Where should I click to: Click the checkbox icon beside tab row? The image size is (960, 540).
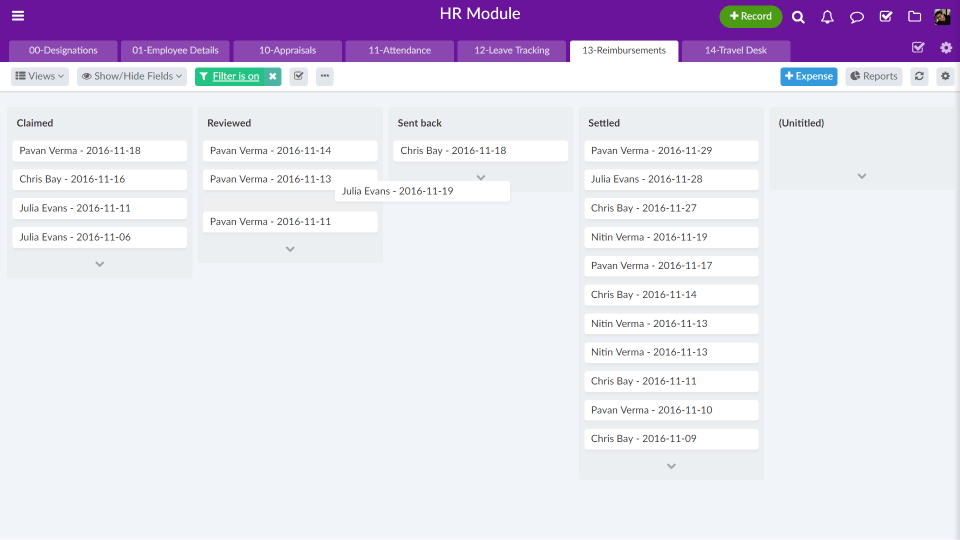(918, 48)
